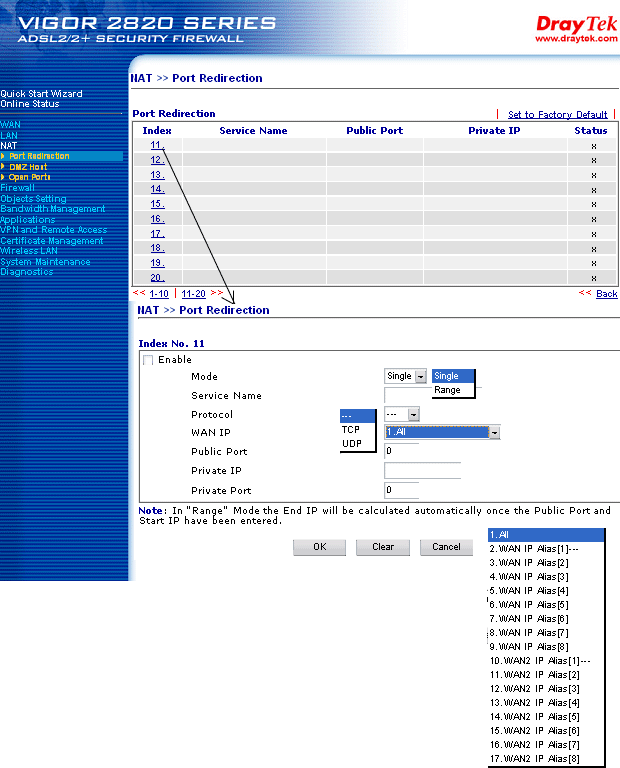Select 17.WAN2 IP Alias[8] option
Viewport: 620px width, 768px height.
tap(546, 759)
